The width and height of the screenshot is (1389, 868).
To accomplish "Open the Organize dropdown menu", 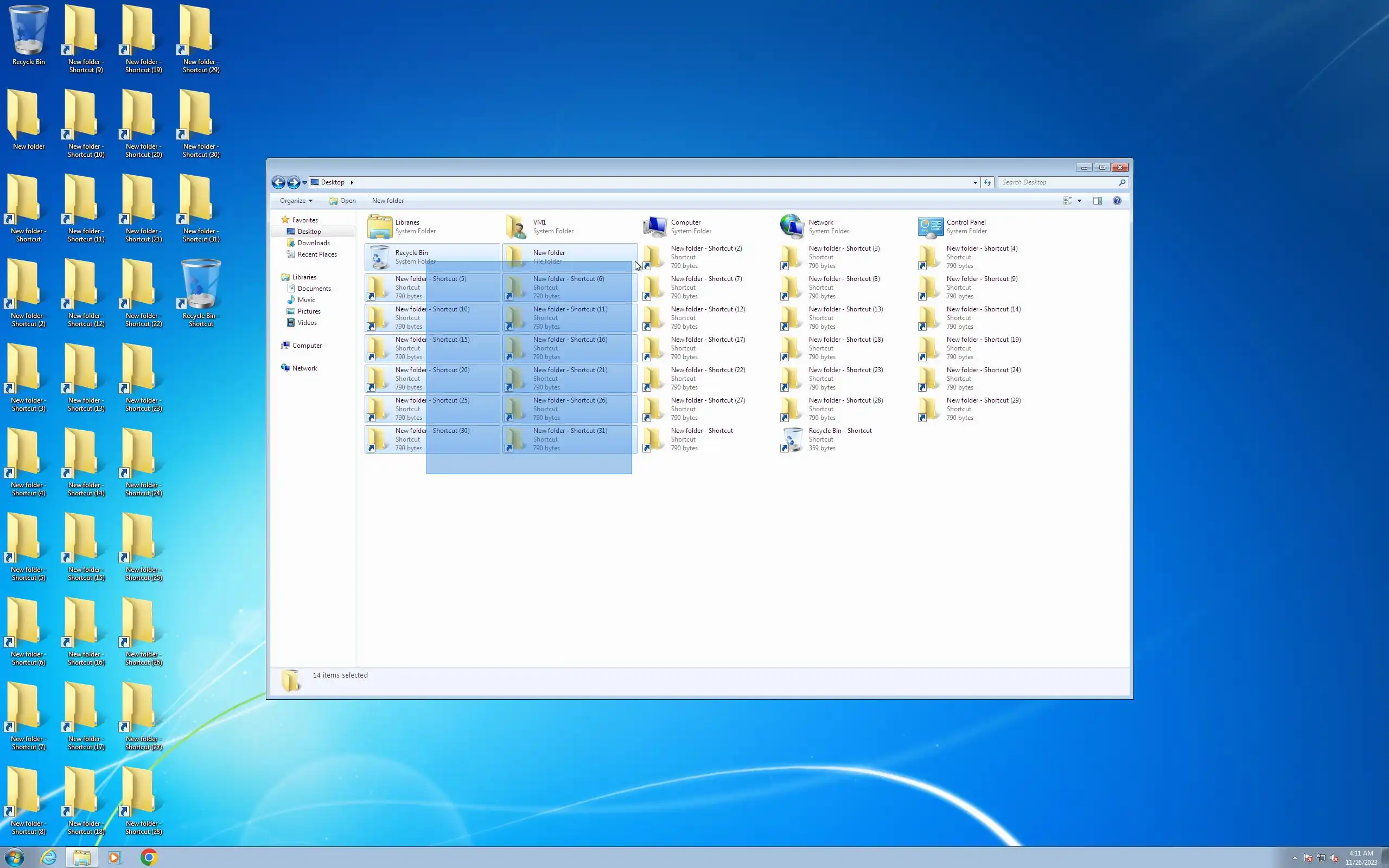I will click(296, 201).
